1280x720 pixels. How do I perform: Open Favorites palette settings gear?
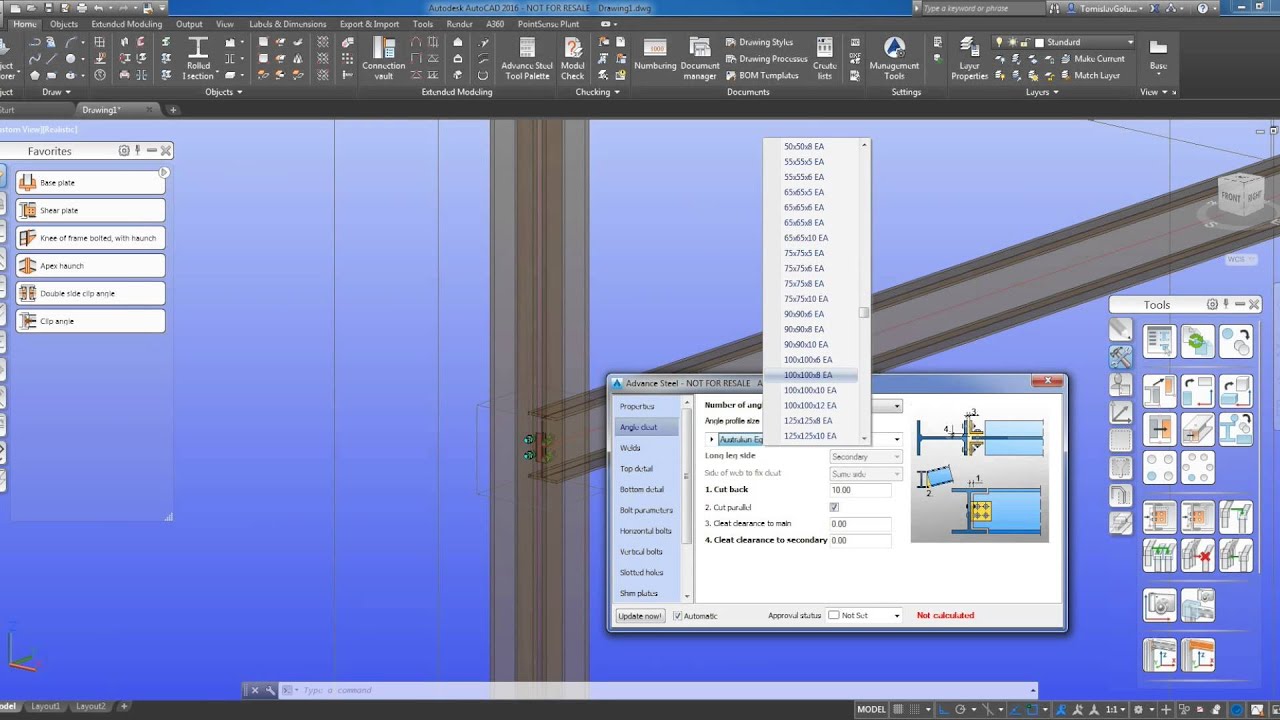pos(124,151)
